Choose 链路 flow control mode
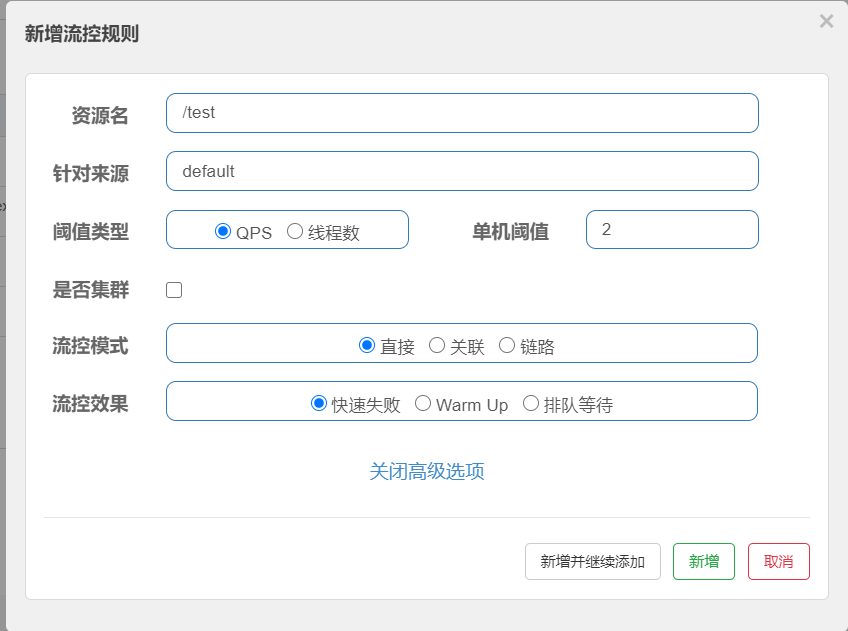The width and height of the screenshot is (848, 631). tap(507, 345)
